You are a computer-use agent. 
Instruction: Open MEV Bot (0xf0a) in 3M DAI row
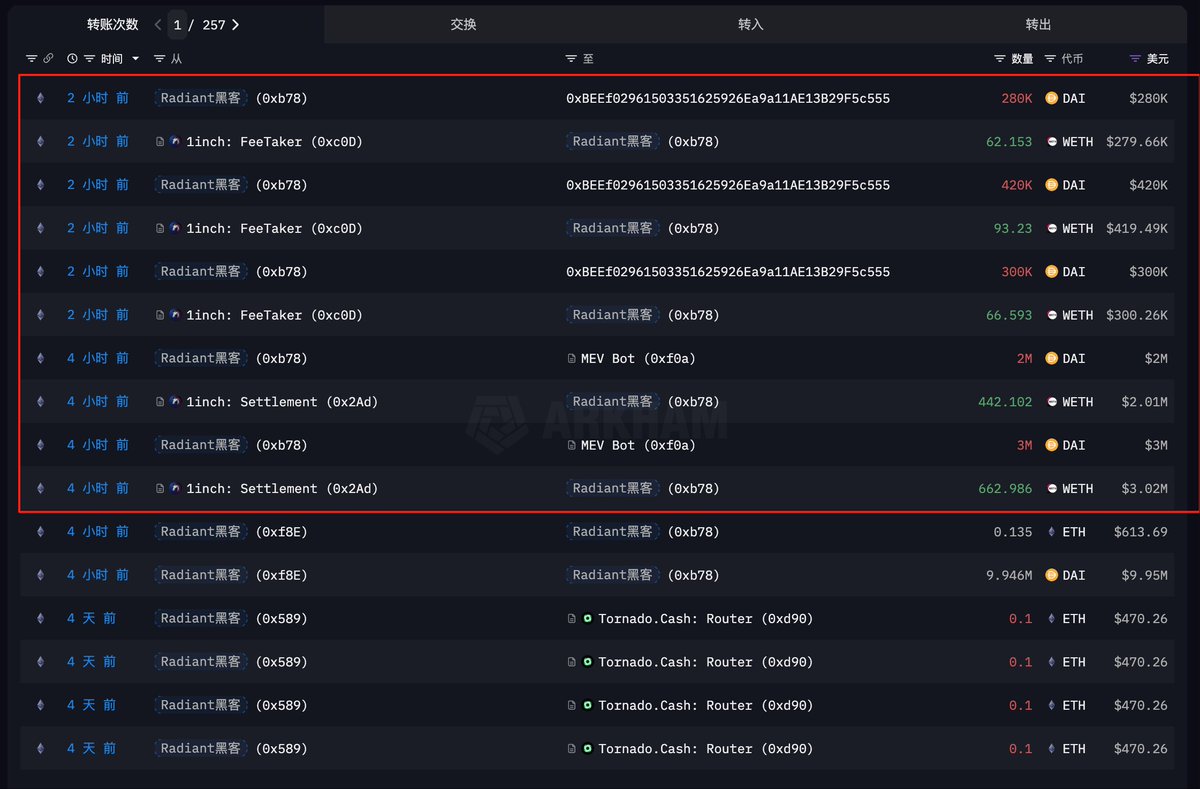point(638,445)
